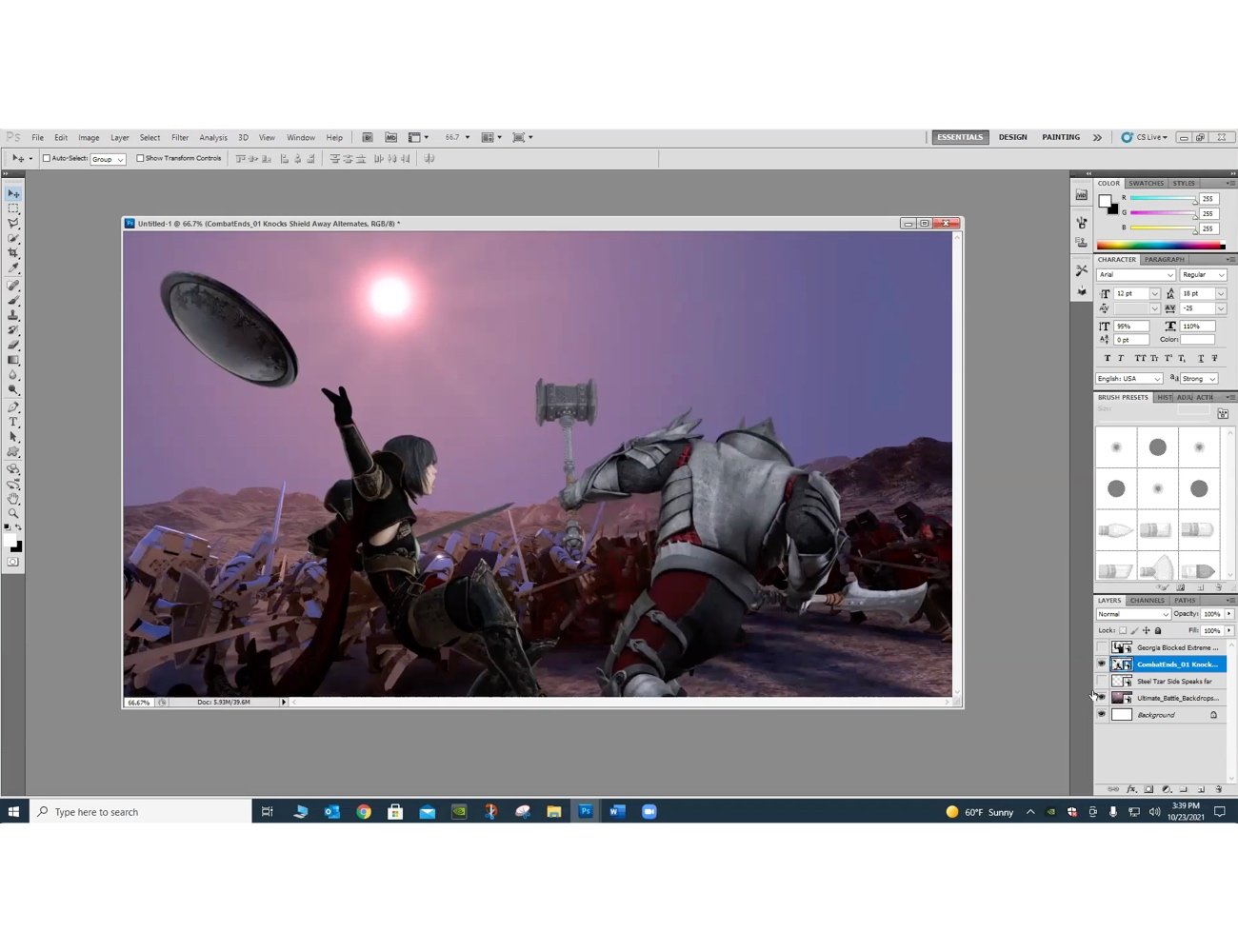Open the CS Live button
Viewport: 1238px width, 952px height.
tap(1145, 137)
